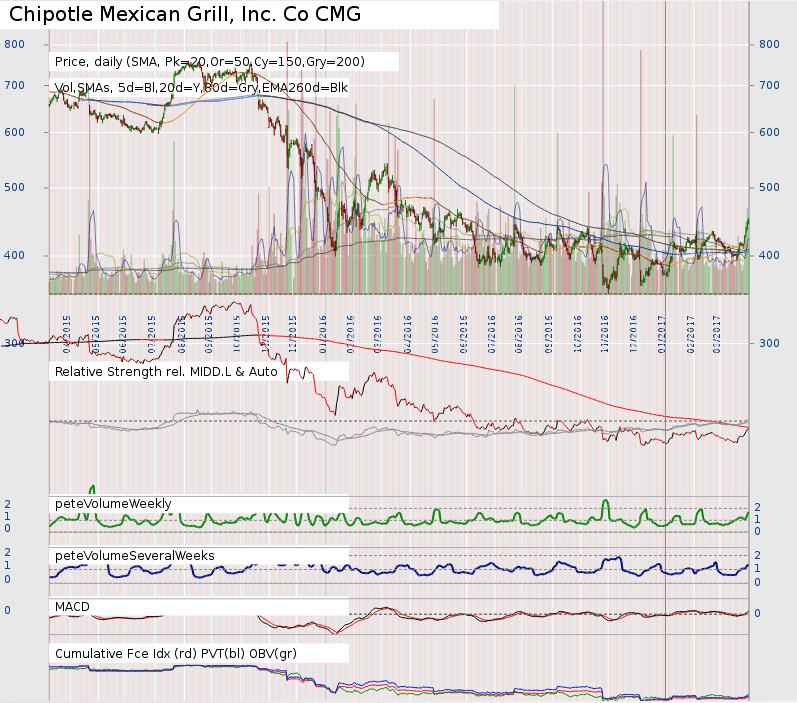The height and width of the screenshot is (703, 797).
Task: Click the 10/2016 date label
Action: (577, 334)
